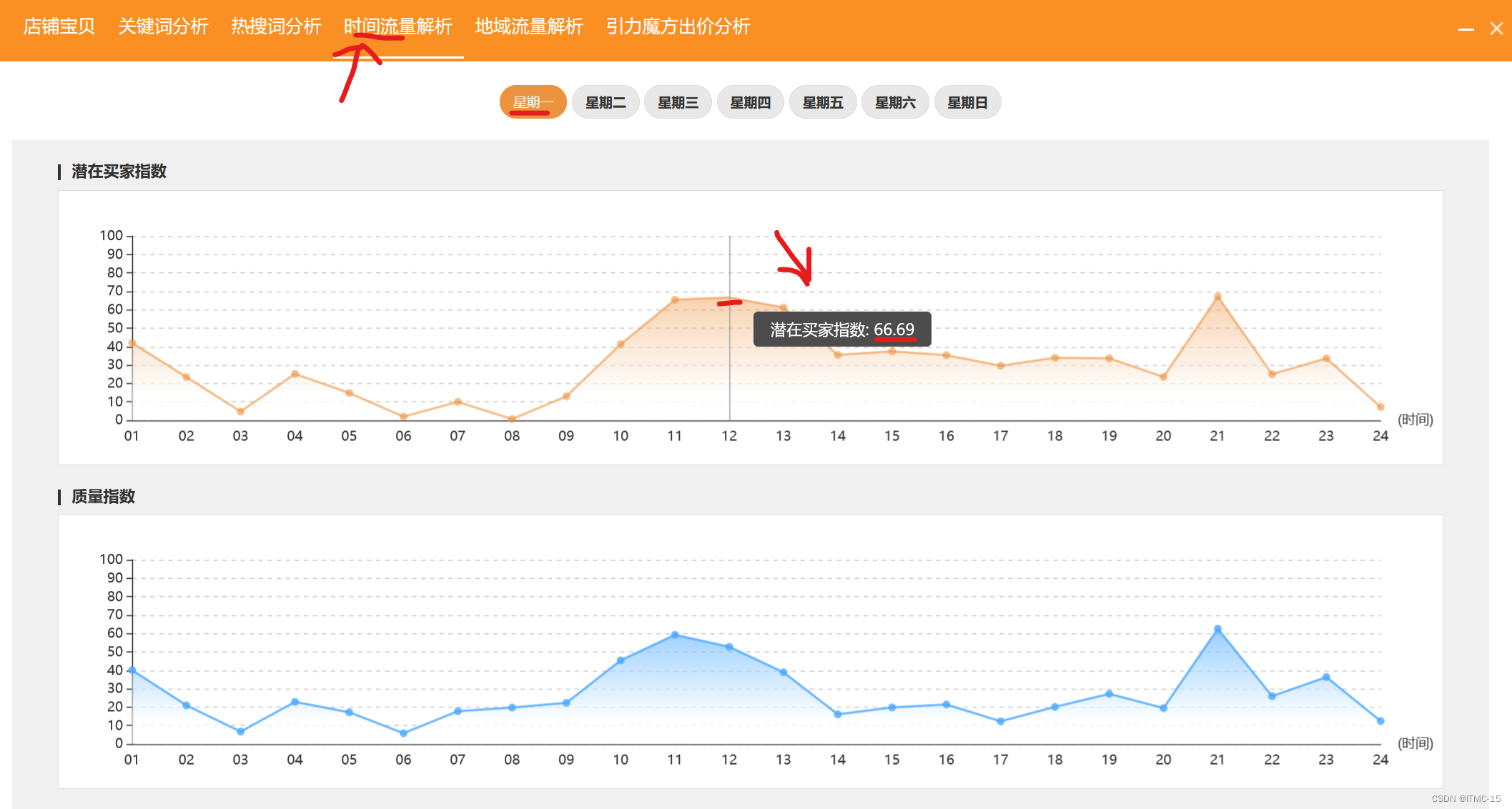
Task: Click hour 11 peak on 质量指数 chart
Action: 675,635
